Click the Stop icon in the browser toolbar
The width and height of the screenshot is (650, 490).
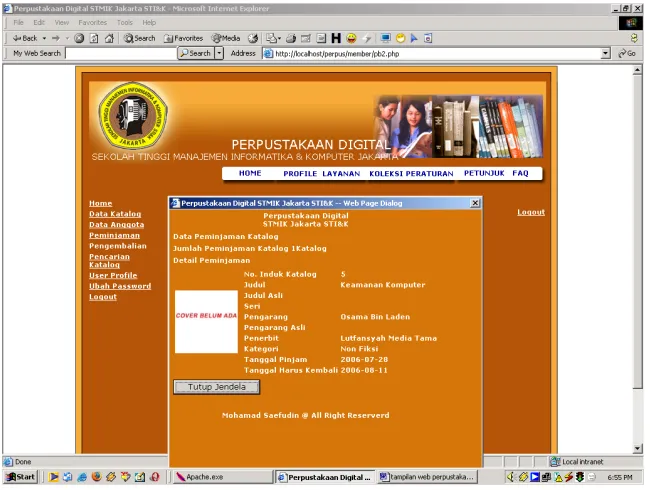coord(79,39)
